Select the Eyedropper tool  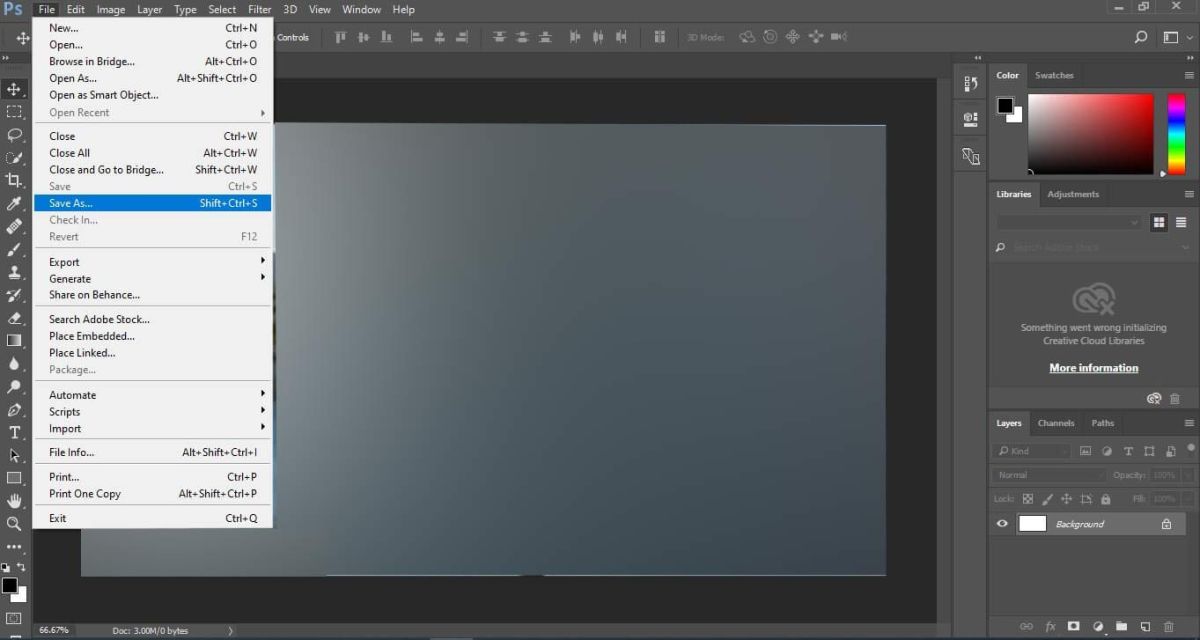pyautogui.click(x=15, y=203)
